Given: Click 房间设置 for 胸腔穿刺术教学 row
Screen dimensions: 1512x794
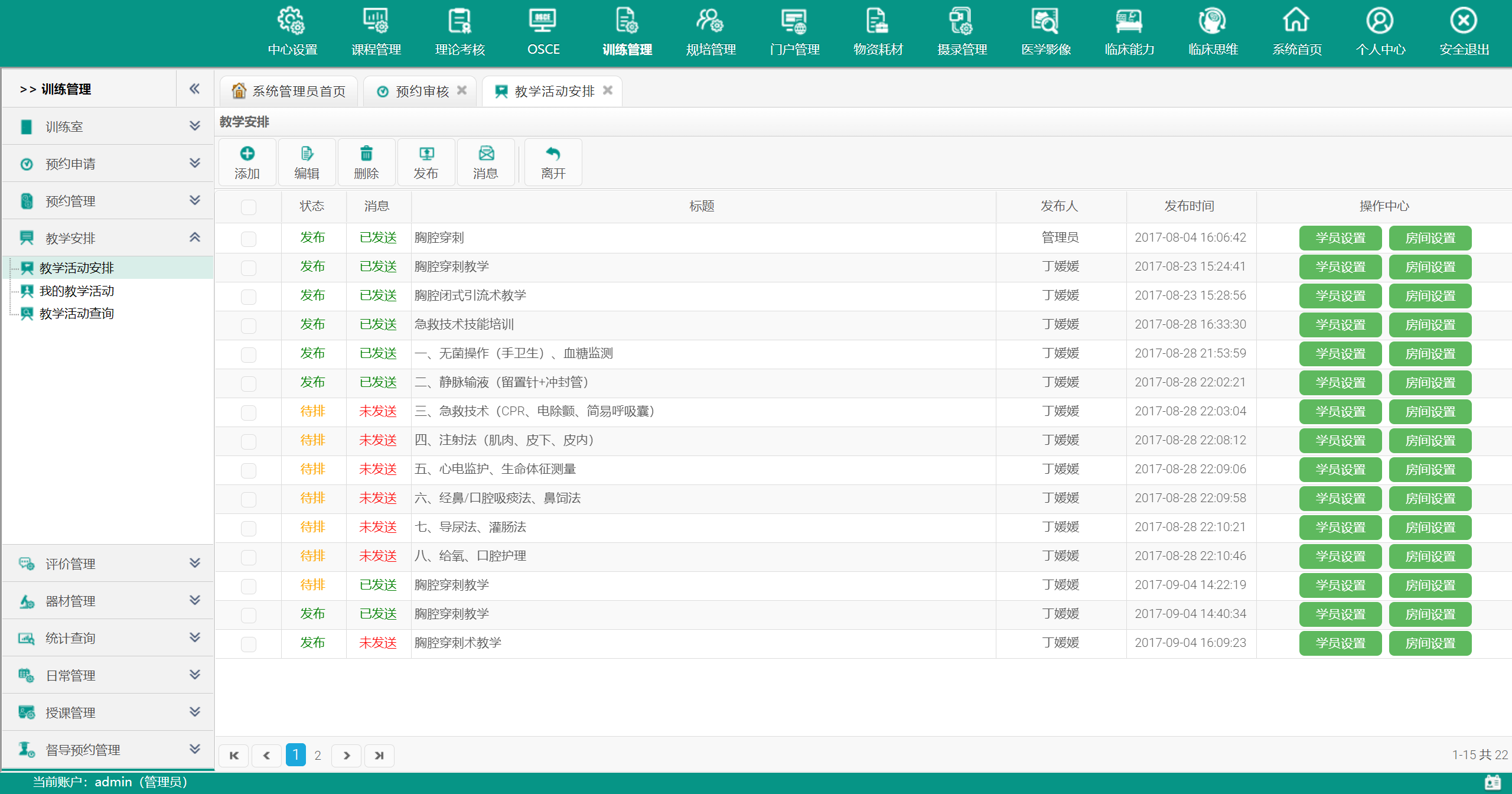Looking at the screenshot, I should coord(1430,643).
